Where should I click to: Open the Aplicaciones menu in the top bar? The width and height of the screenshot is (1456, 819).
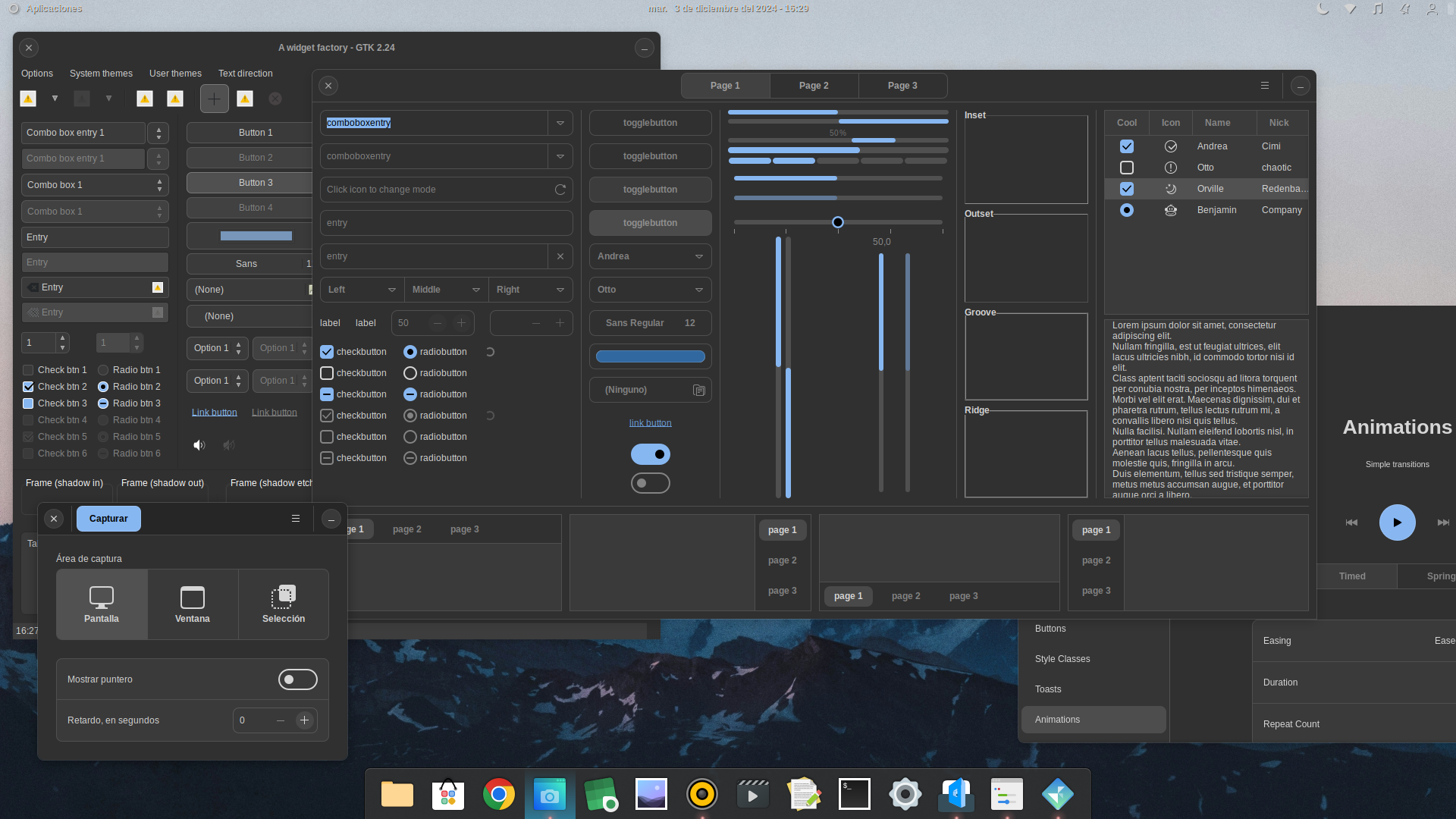point(54,9)
